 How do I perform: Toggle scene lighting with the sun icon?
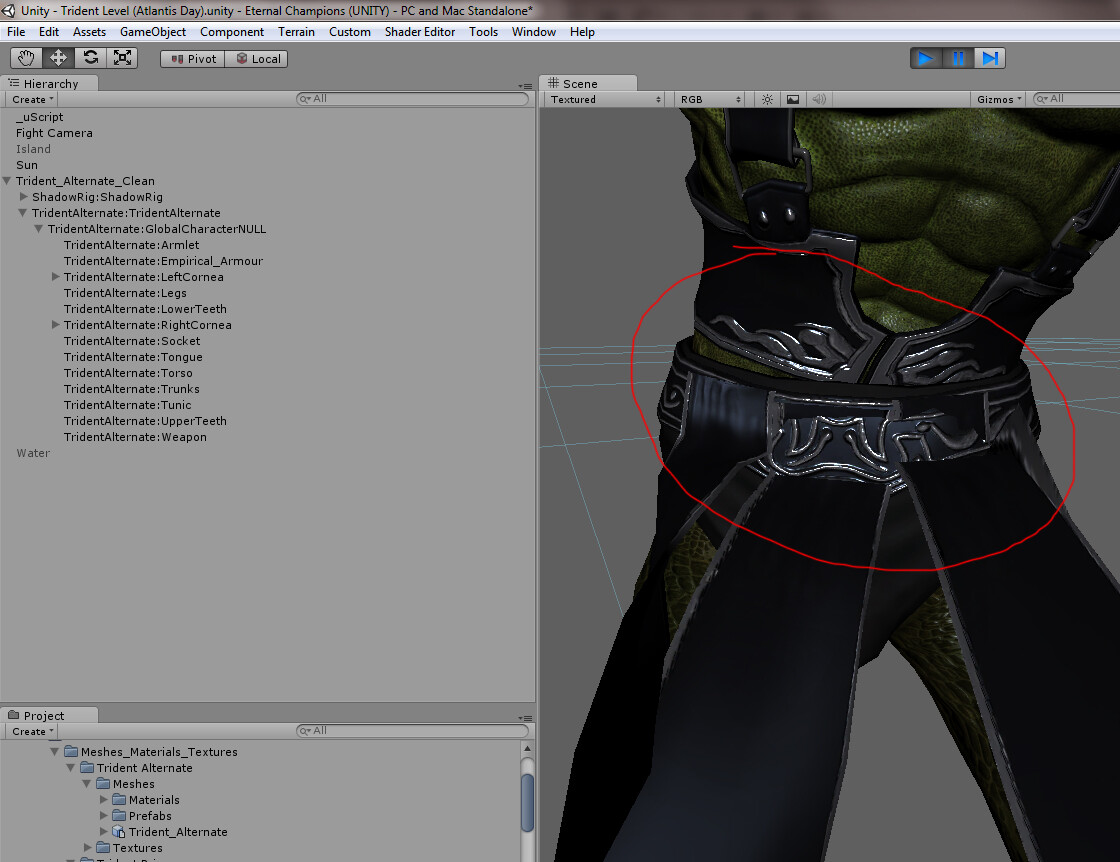(766, 99)
